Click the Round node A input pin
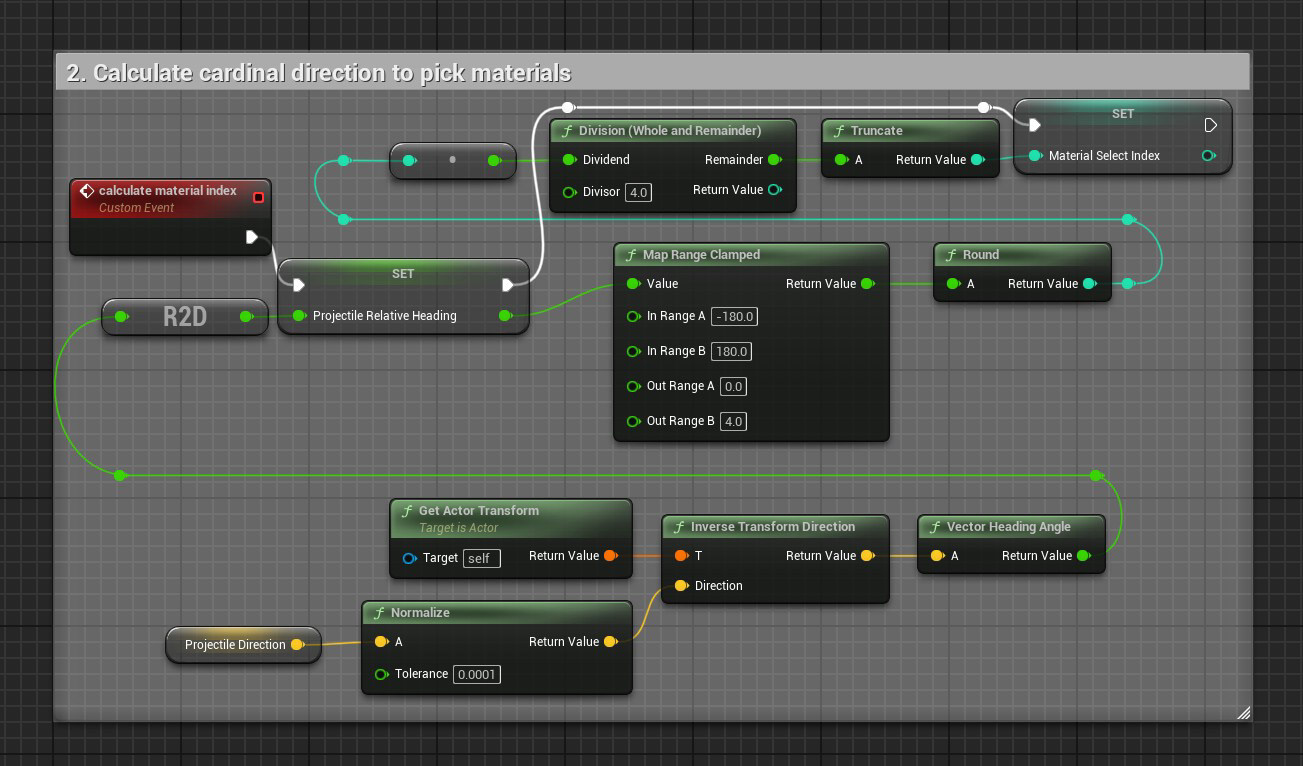The height and width of the screenshot is (766, 1303). [953, 284]
